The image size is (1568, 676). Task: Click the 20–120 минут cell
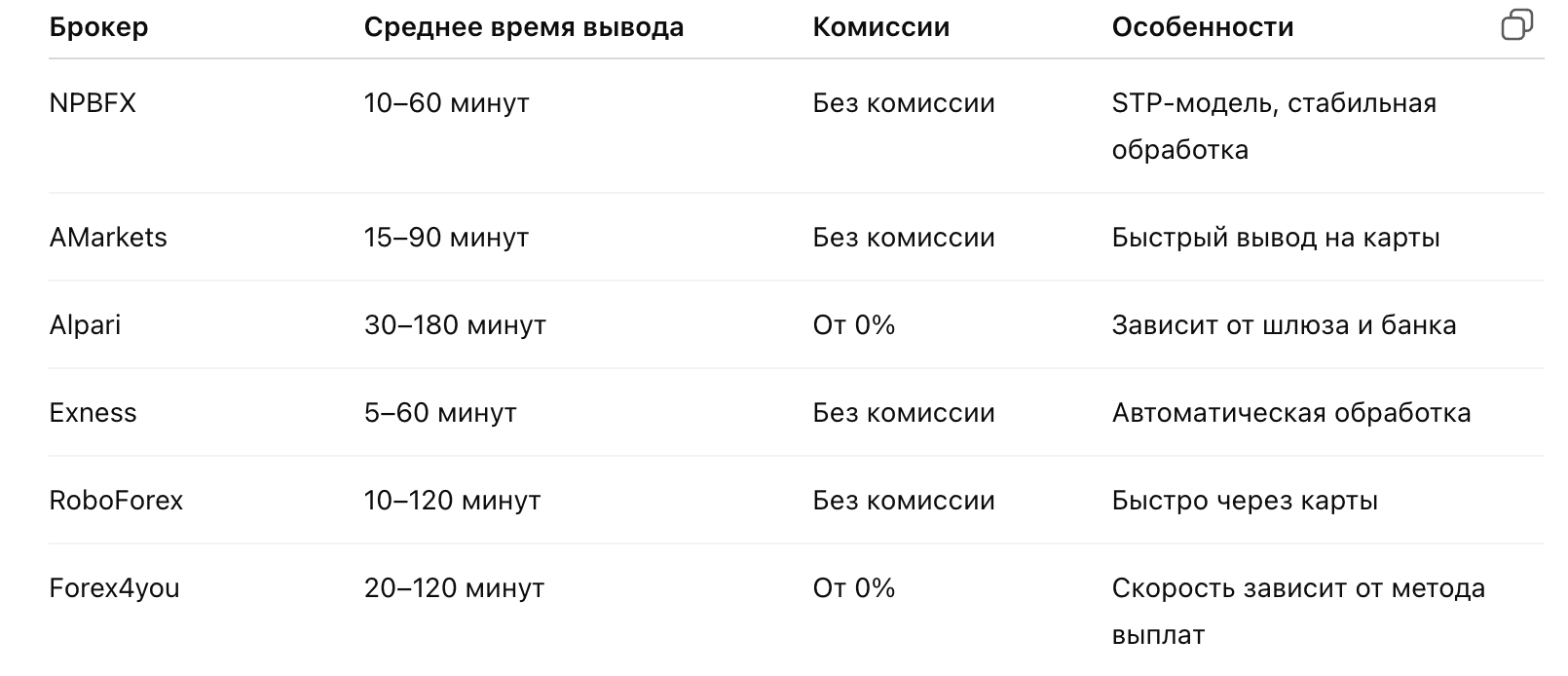(x=454, y=588)
